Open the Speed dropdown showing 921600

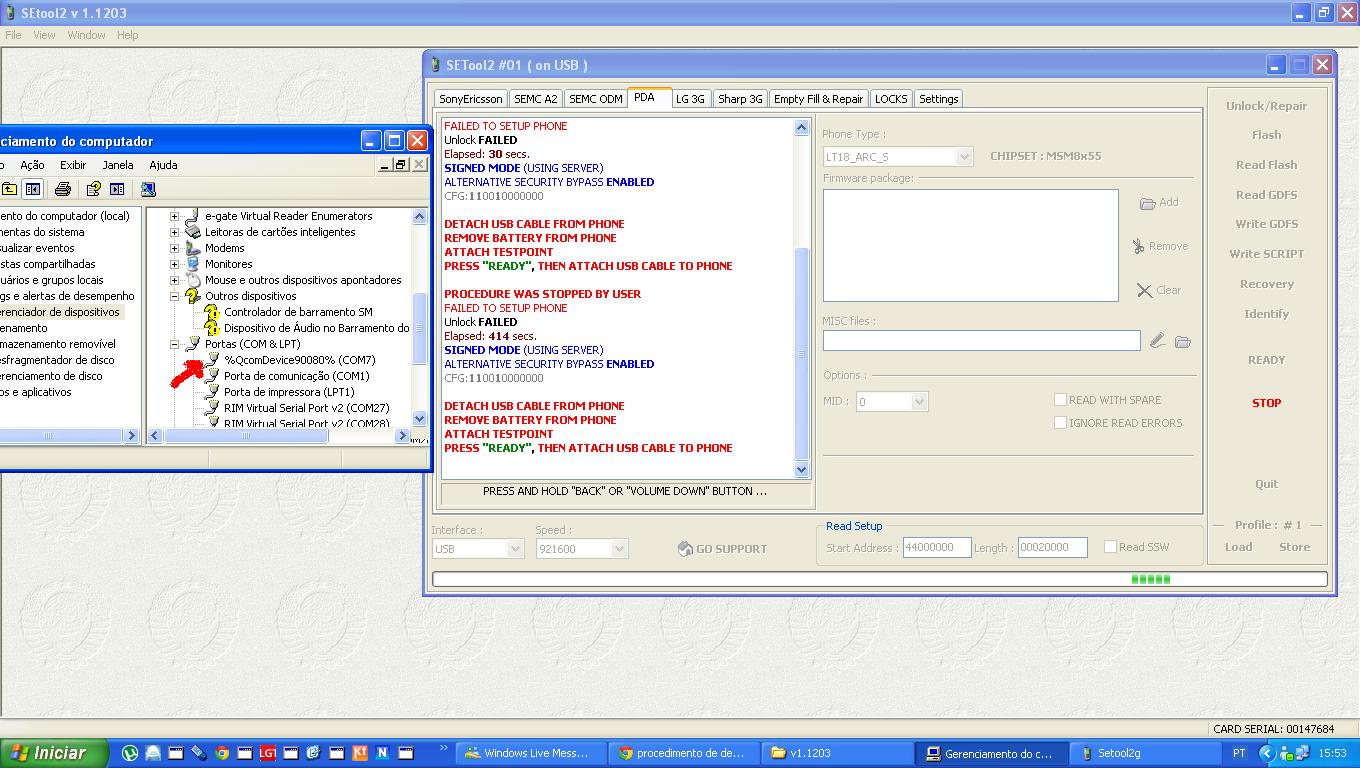point(619,549)
